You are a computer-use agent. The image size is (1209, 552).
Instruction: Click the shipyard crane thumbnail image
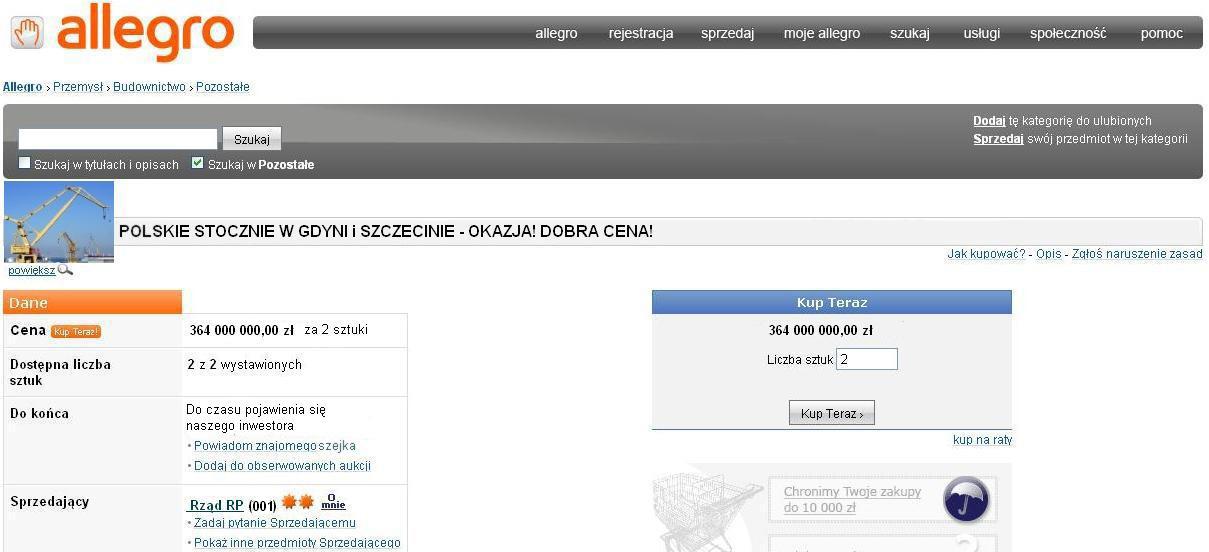point(59,222)
